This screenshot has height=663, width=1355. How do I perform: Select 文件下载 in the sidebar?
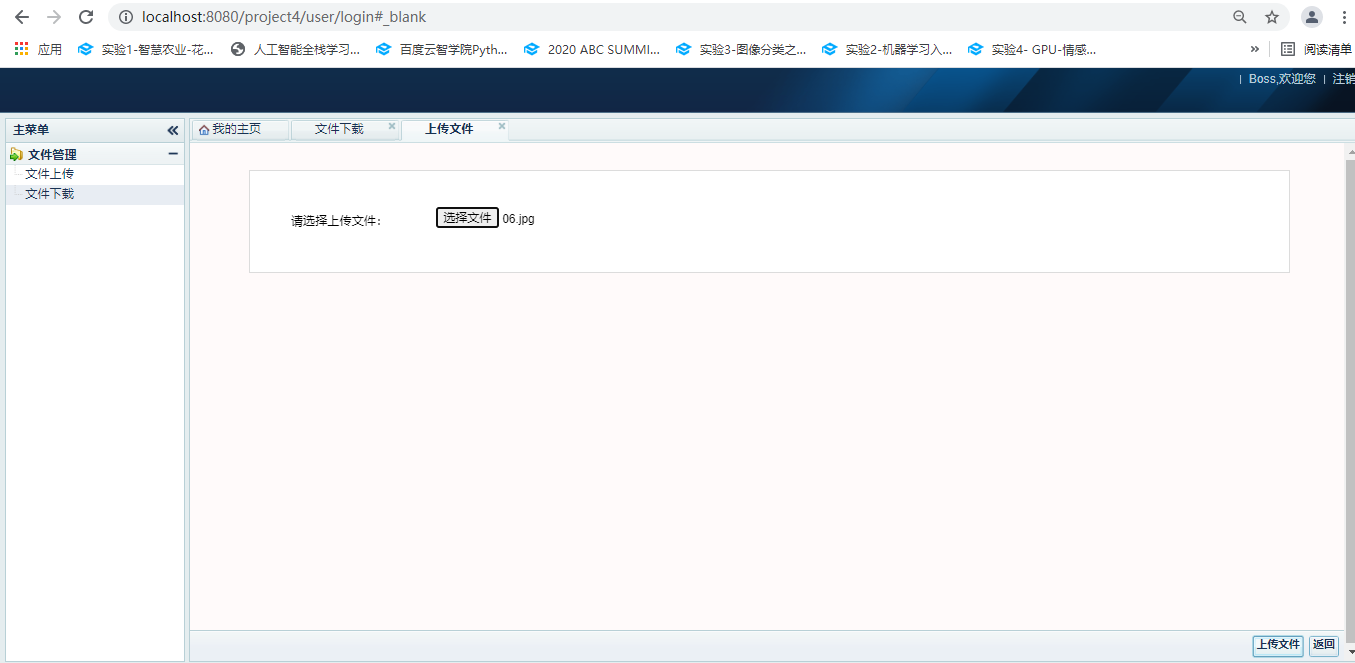(50, 194)
